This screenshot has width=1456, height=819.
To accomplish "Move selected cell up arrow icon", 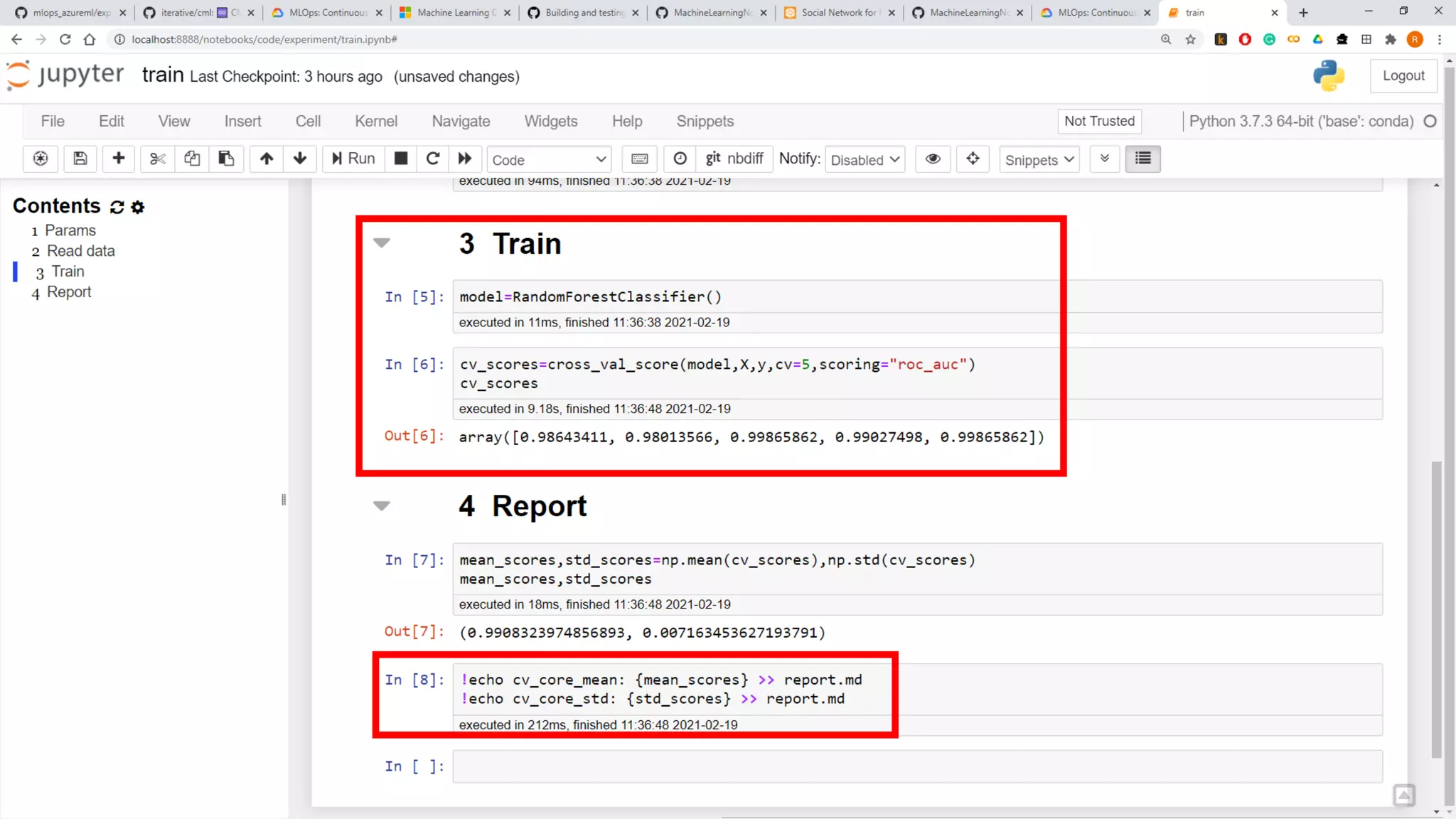I will [266, 159].
